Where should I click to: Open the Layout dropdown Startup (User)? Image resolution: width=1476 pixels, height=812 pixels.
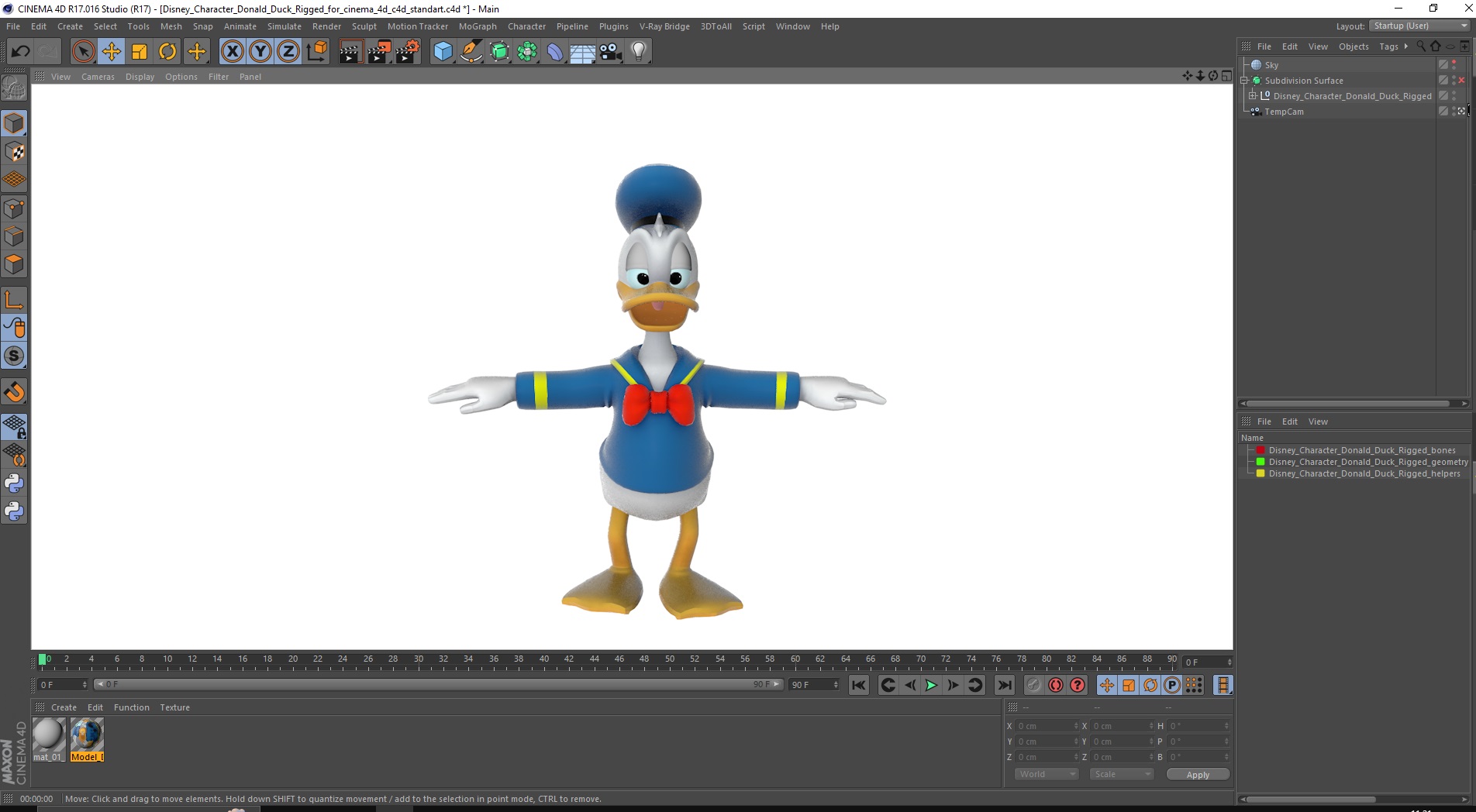(1419, 26)
